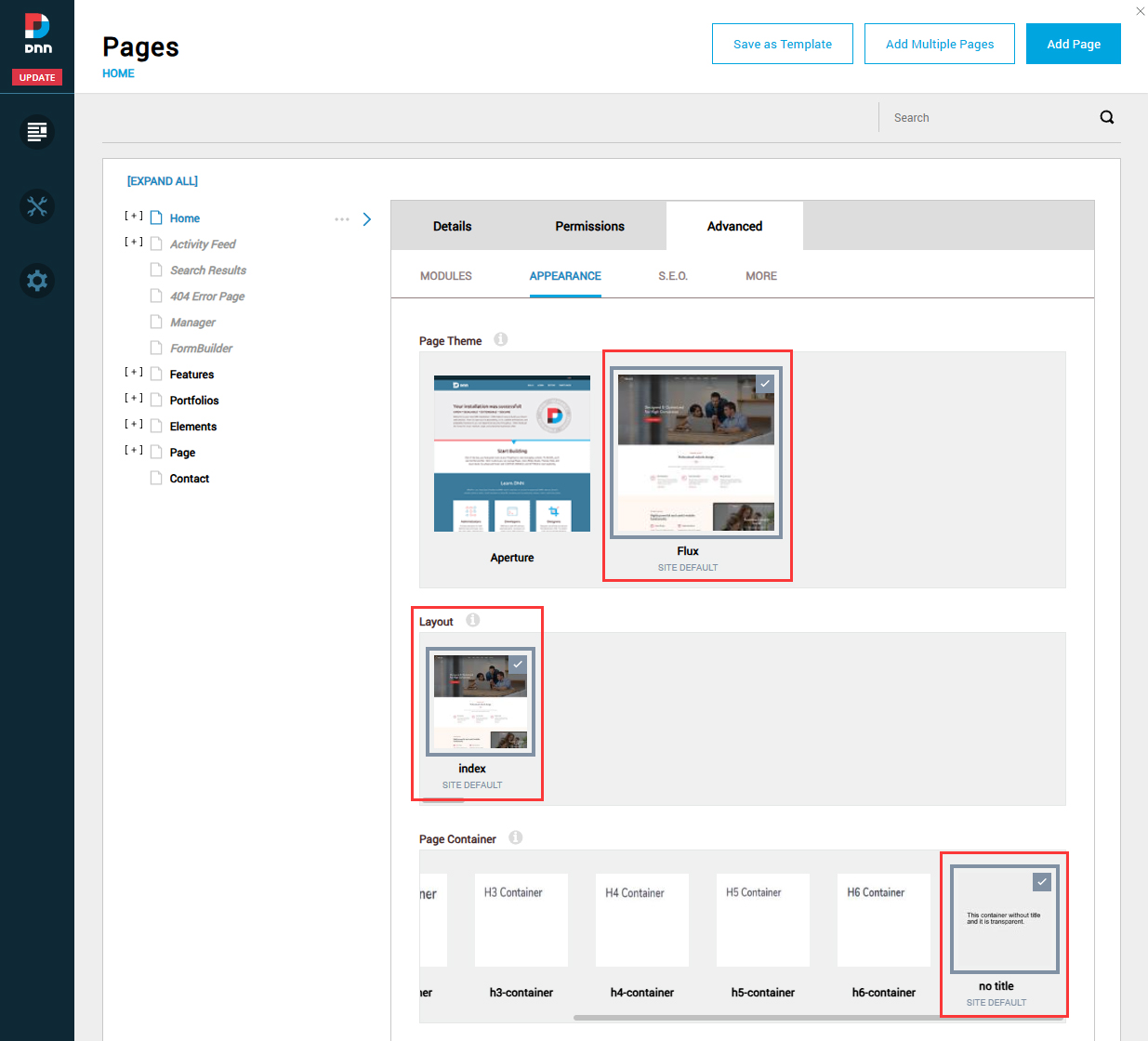Select the FormBuilder page in tree
The width and height of the screenshot is (1148, 1041).
[x=201, y=349]
